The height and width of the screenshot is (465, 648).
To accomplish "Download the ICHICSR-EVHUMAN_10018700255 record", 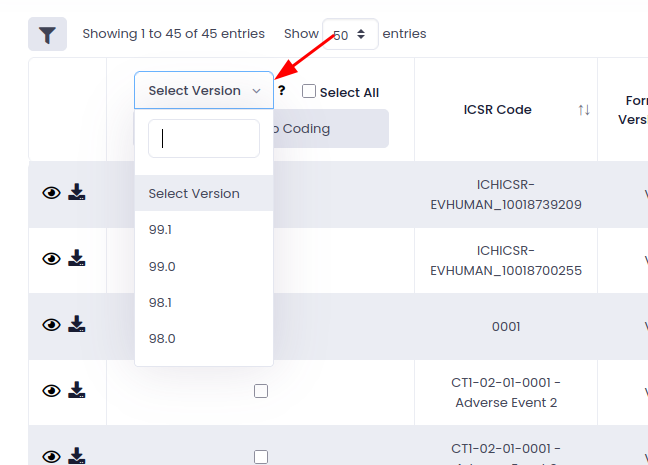I will coord(77,259).
